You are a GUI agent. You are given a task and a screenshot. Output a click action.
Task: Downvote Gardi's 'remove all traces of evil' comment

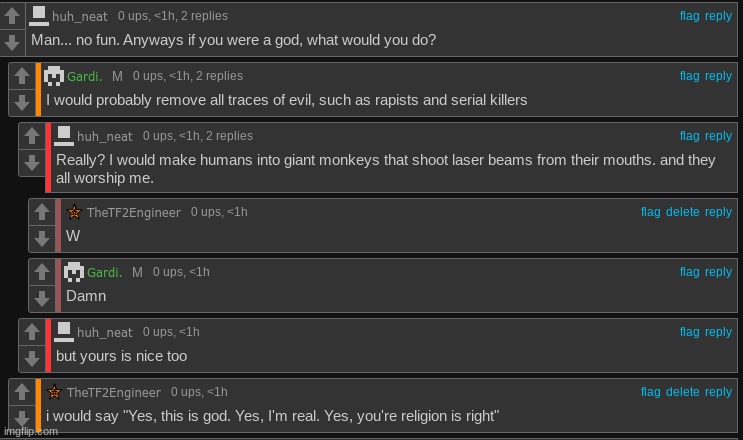[x=21, y=102]
